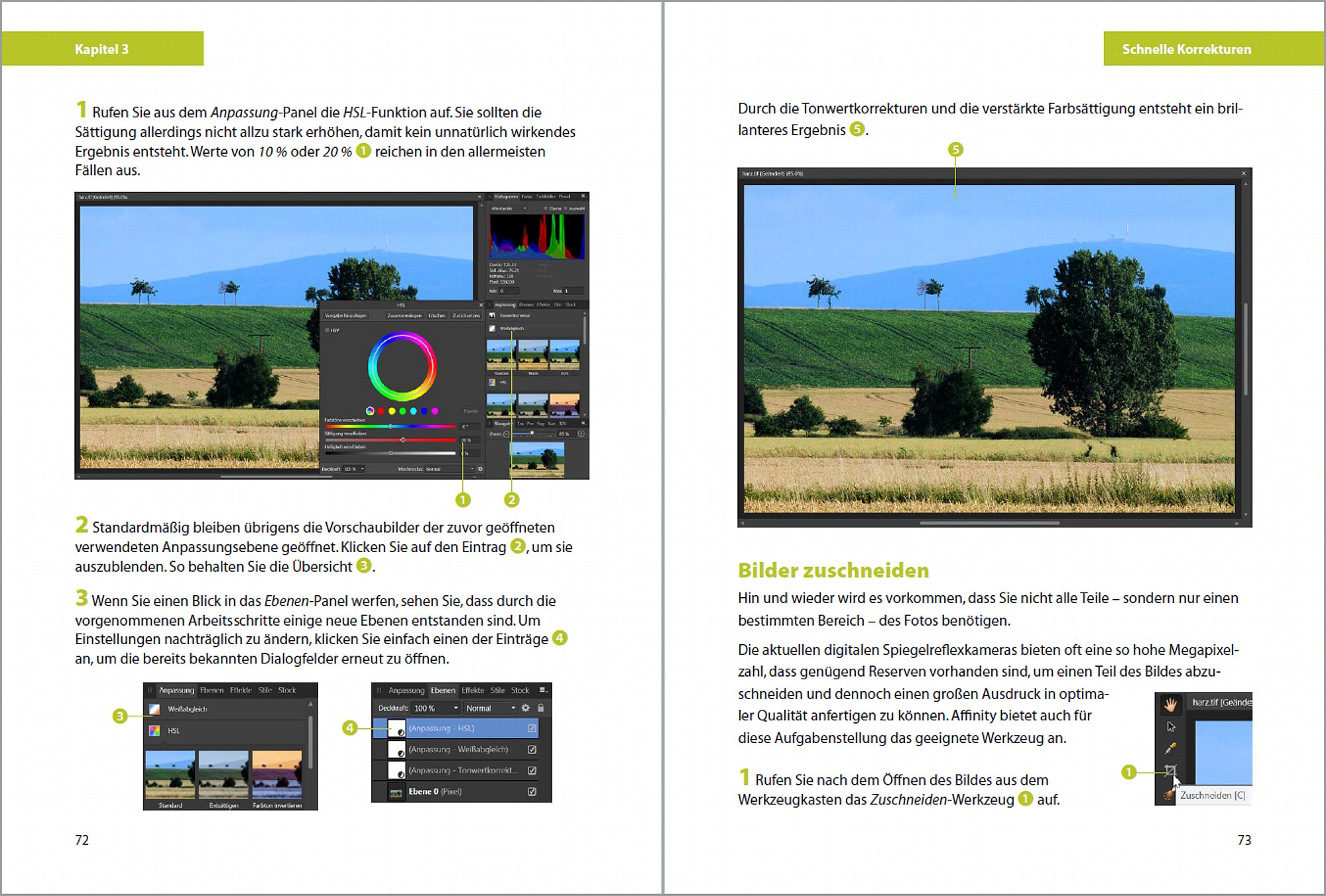The width and height of the screenshot is (1326, 896).
Task: Toggle visibility checkbox of Ebene 0 layer
Action: 532,791
